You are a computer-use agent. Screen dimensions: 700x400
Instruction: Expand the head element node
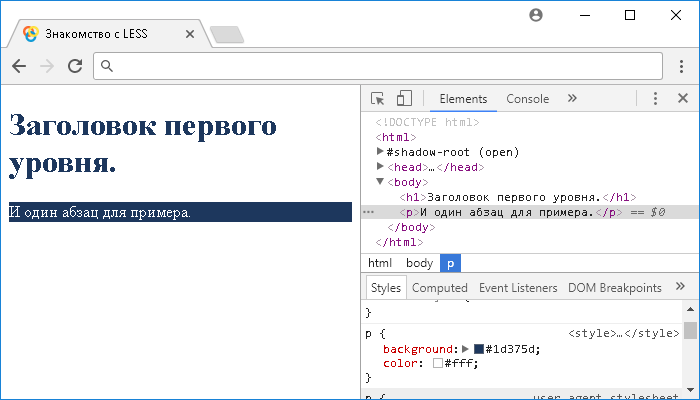click(x=380, y=167)
